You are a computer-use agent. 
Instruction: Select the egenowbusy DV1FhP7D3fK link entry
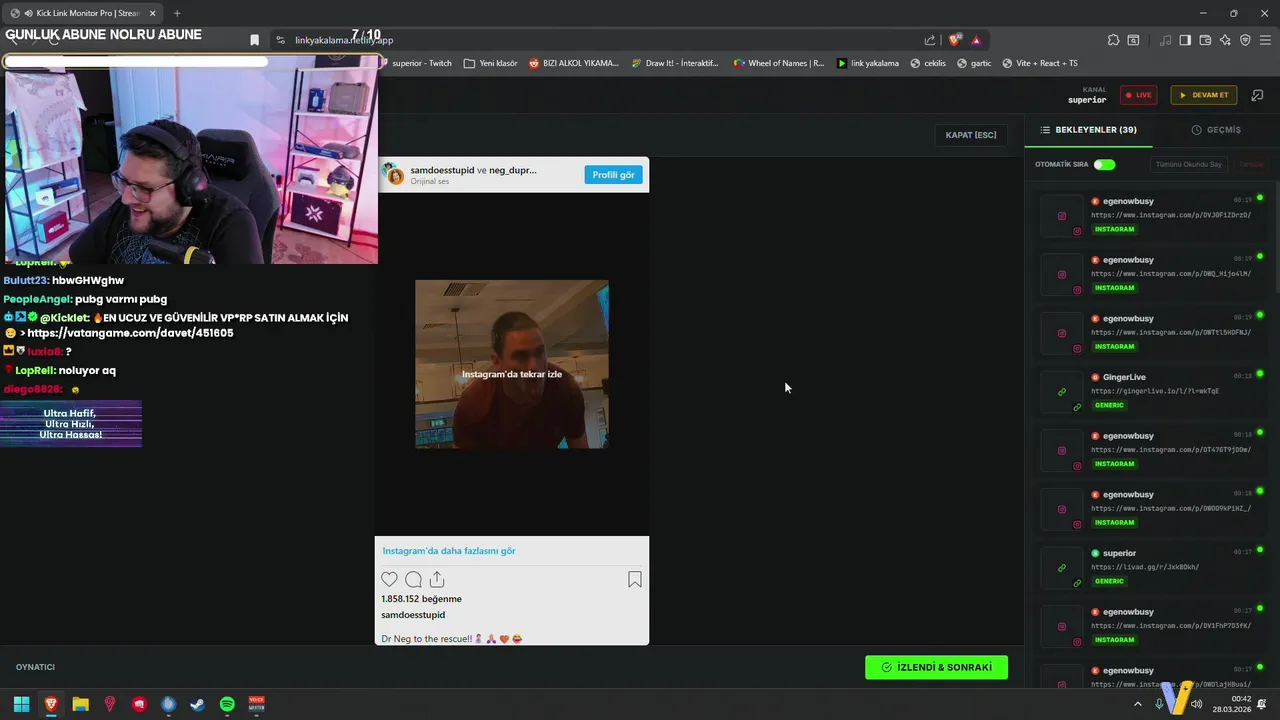pyautogui.click(x=1151, y=626)
